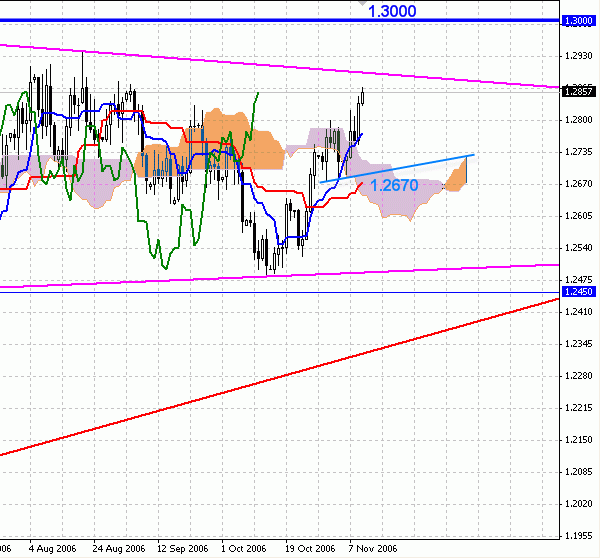Click the 1.1955 price axis label
Image resolution: width=600 pixels, height=558 pixels.
(x=579, y=536)
